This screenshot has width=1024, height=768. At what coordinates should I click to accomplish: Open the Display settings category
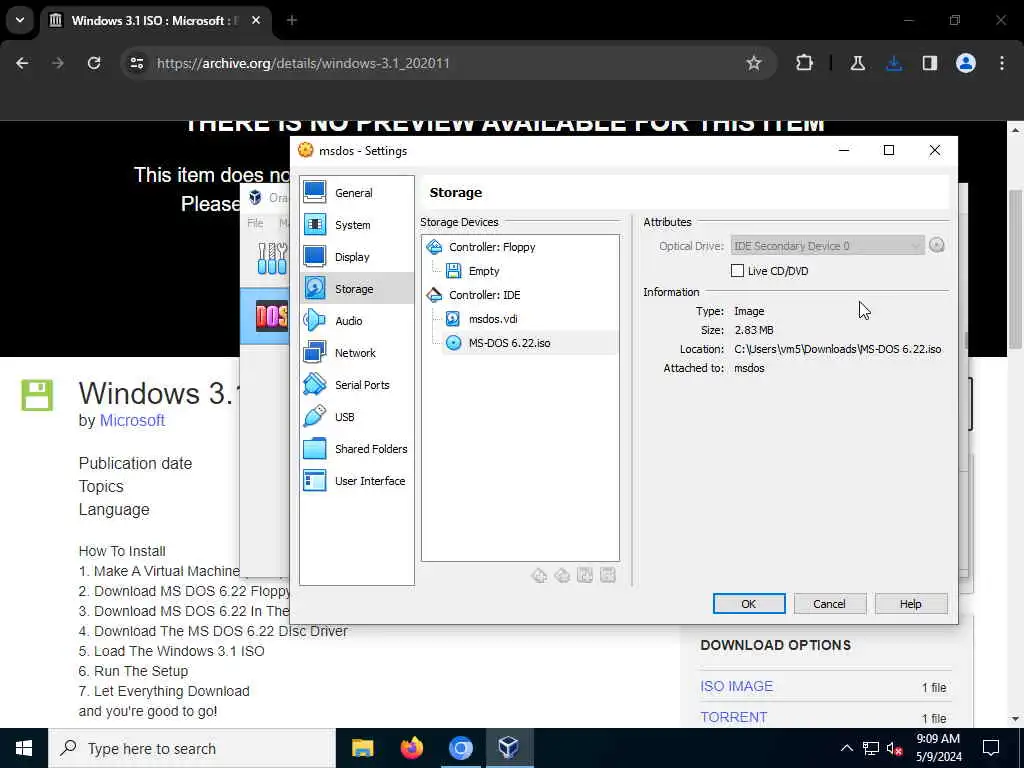(357, 257)
